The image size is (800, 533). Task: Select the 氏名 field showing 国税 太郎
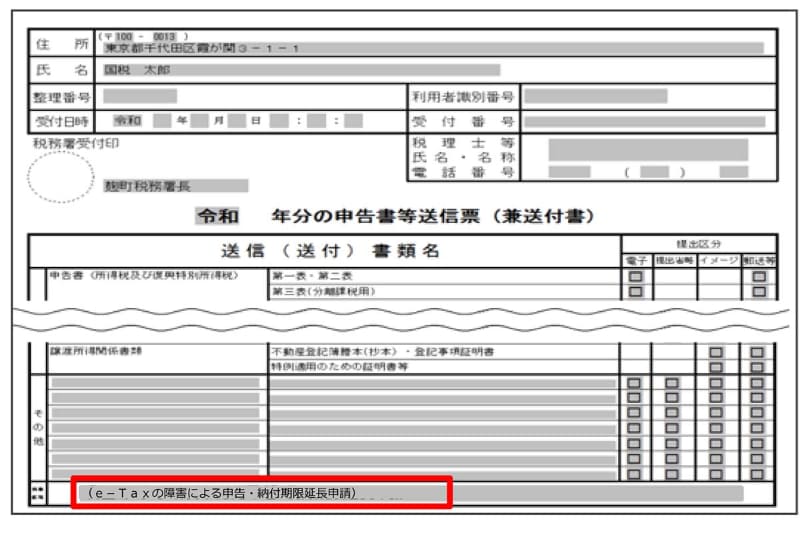(x=302, y=70)
